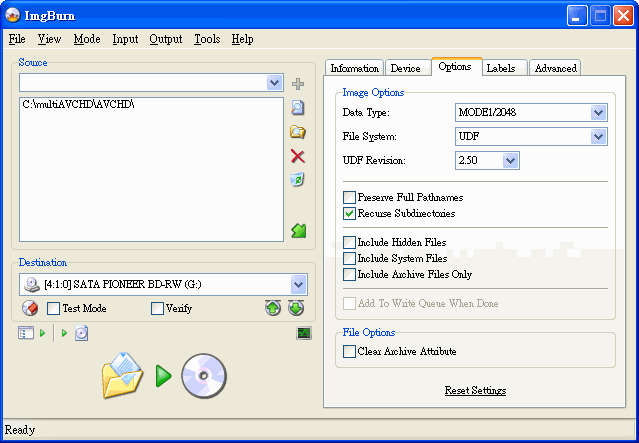Remove selected source with red X
The height and width of the screenshot is (443, 639).
tap(298, 156)
